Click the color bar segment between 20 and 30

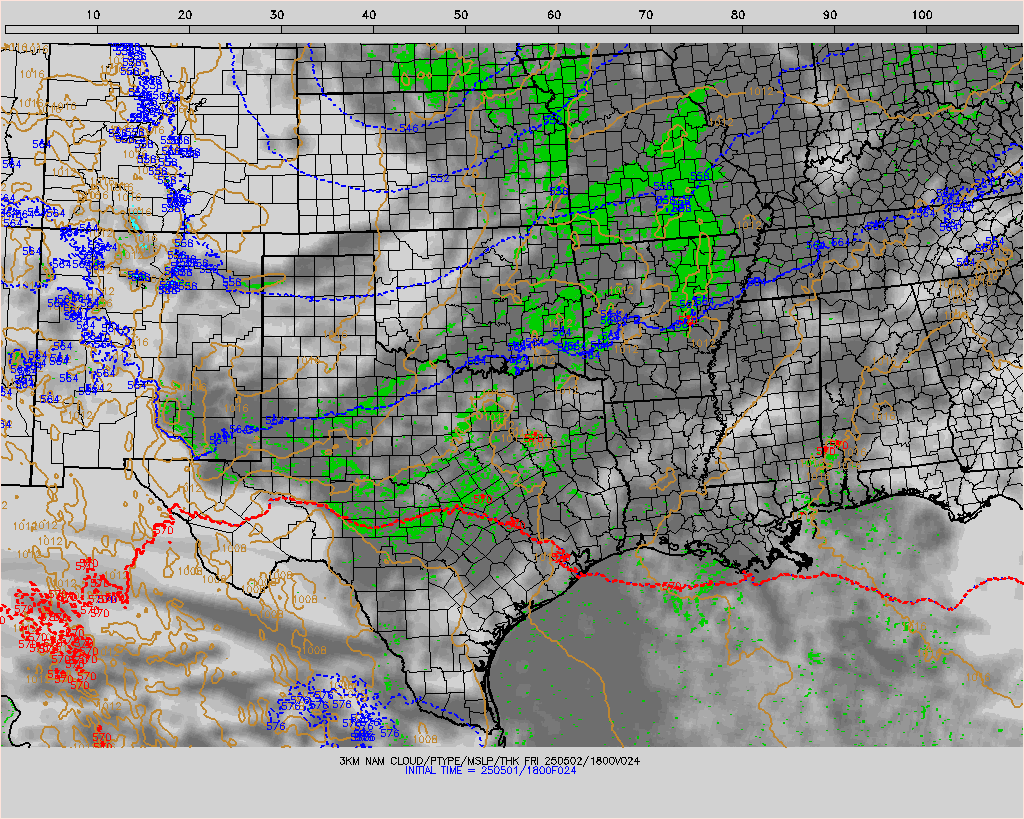pyautogui.click(x=235, y=29)
